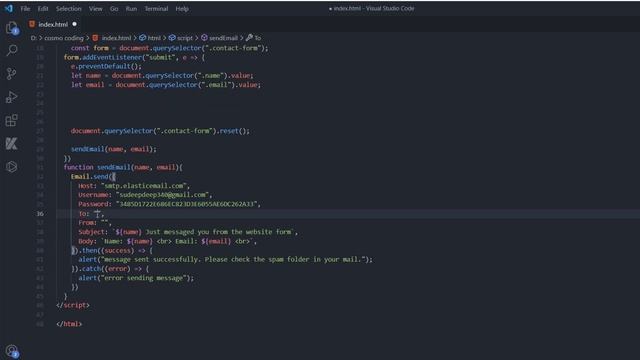Open the Extensions view icon
The width and height of the screenshot is (640, 360).
(x=11, y=120)
